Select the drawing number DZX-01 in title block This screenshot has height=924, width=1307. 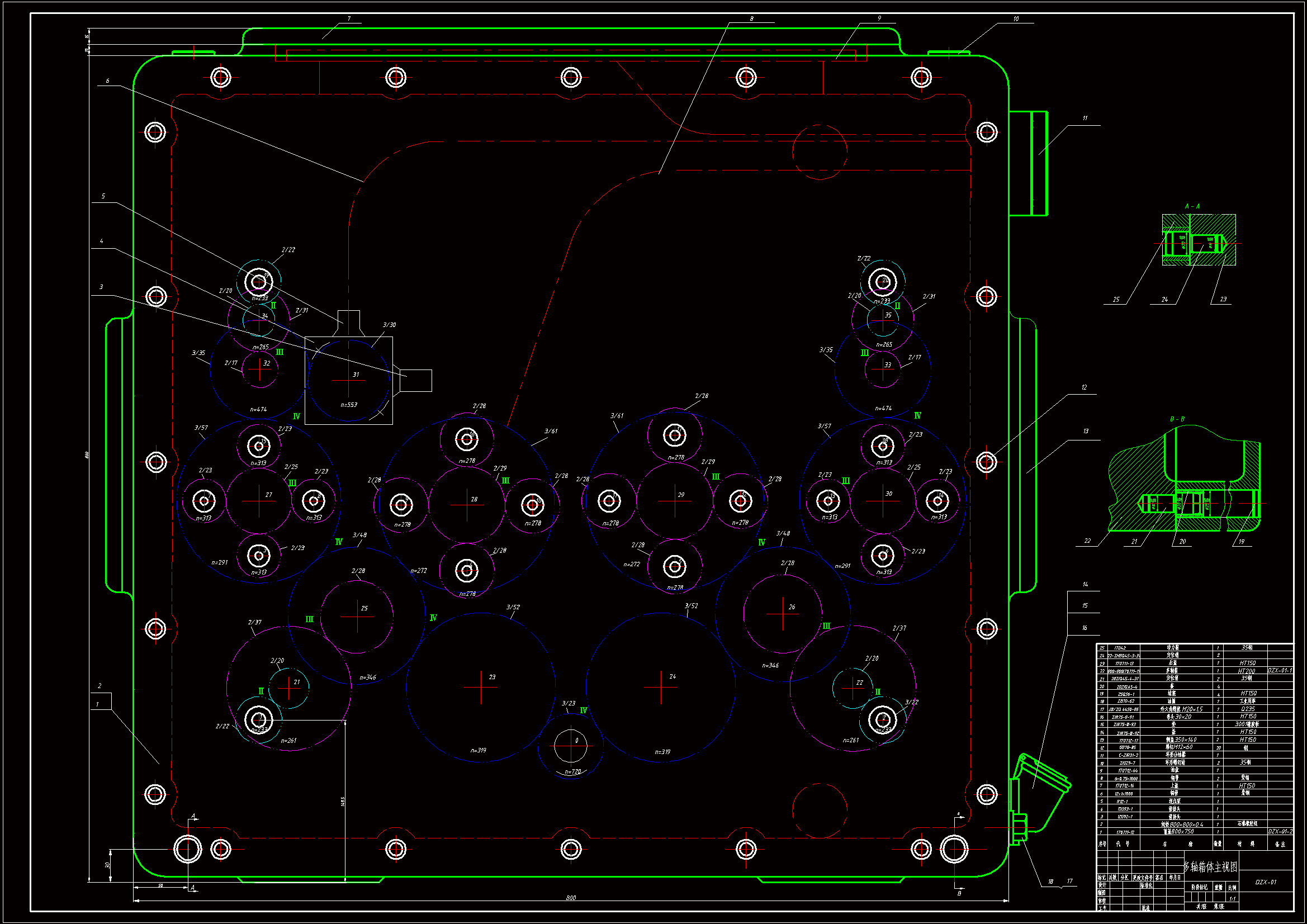tap(1266, 883)
